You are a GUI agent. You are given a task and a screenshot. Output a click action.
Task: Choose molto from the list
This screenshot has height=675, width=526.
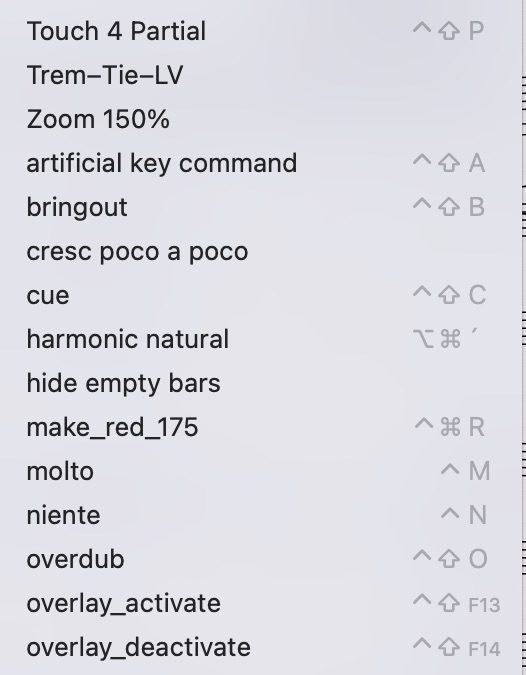[260, 471]
